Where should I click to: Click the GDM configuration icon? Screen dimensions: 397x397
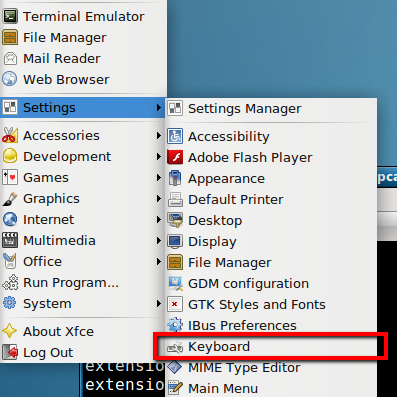175,283
